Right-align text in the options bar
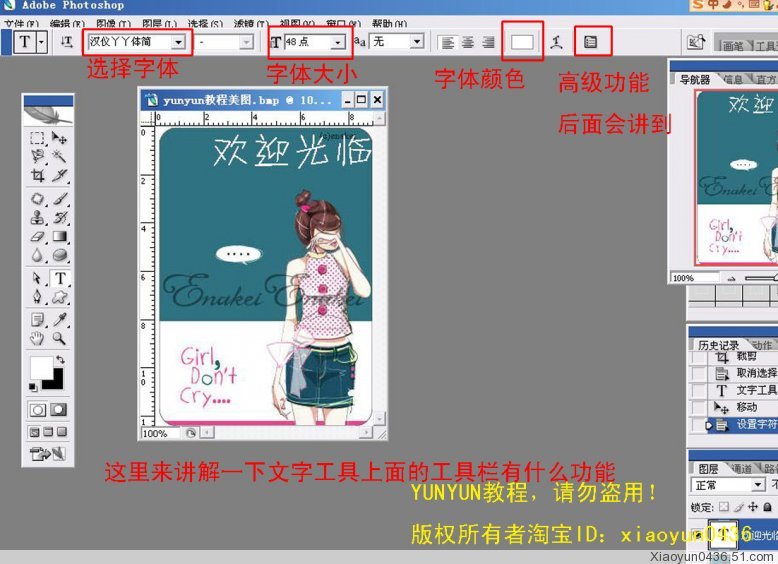Viewport: 778px width, 564px height. click(488, 43)
